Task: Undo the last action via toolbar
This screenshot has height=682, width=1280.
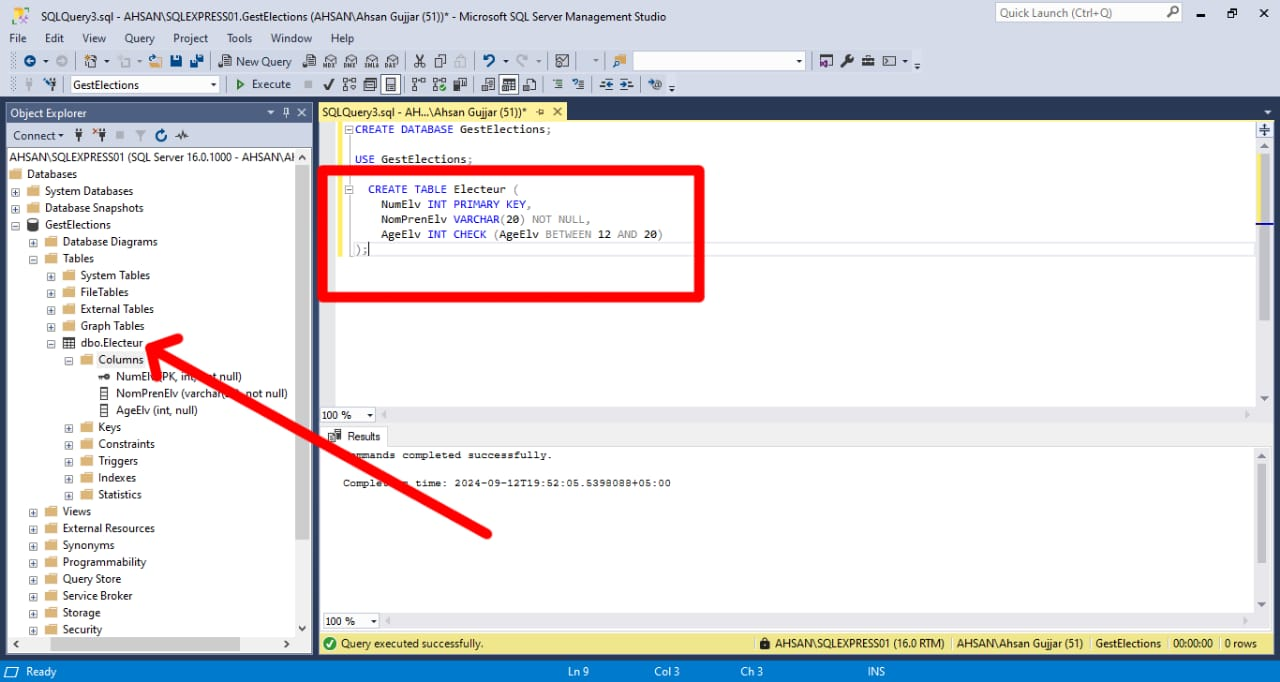Action: pyautogui.click(x=489, y=61)
